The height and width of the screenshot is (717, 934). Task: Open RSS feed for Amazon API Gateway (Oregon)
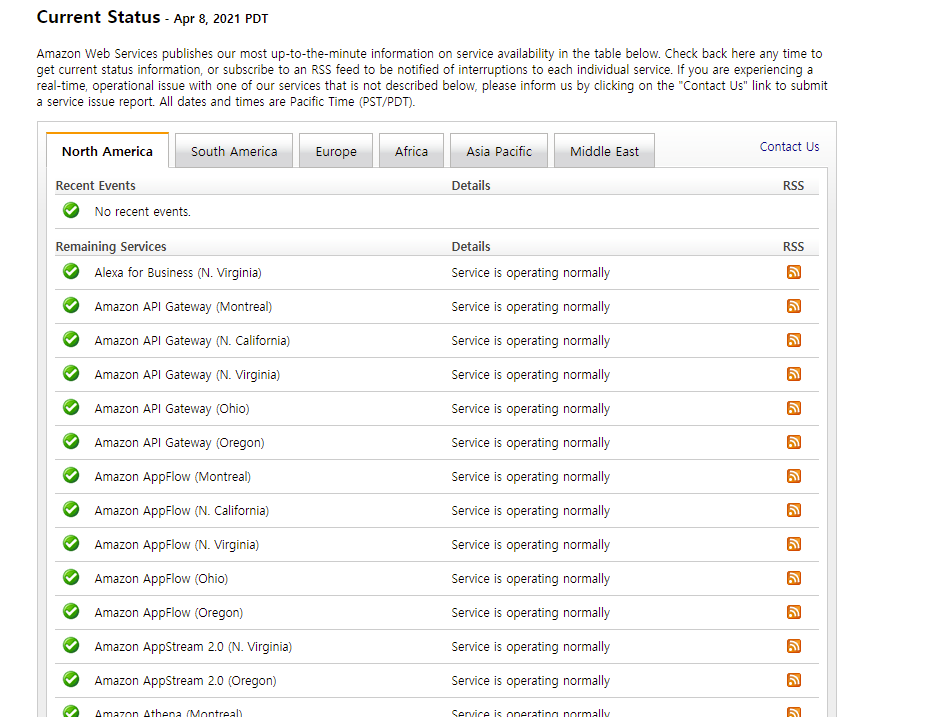pyautogui.click(x=793, y=442)
